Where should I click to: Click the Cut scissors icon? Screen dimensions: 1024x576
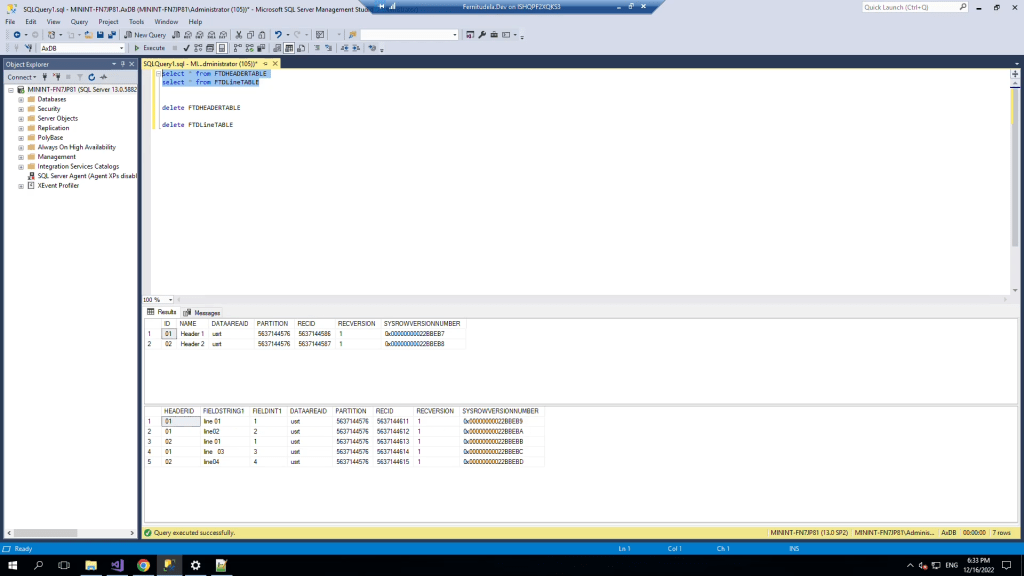point(239,34)
